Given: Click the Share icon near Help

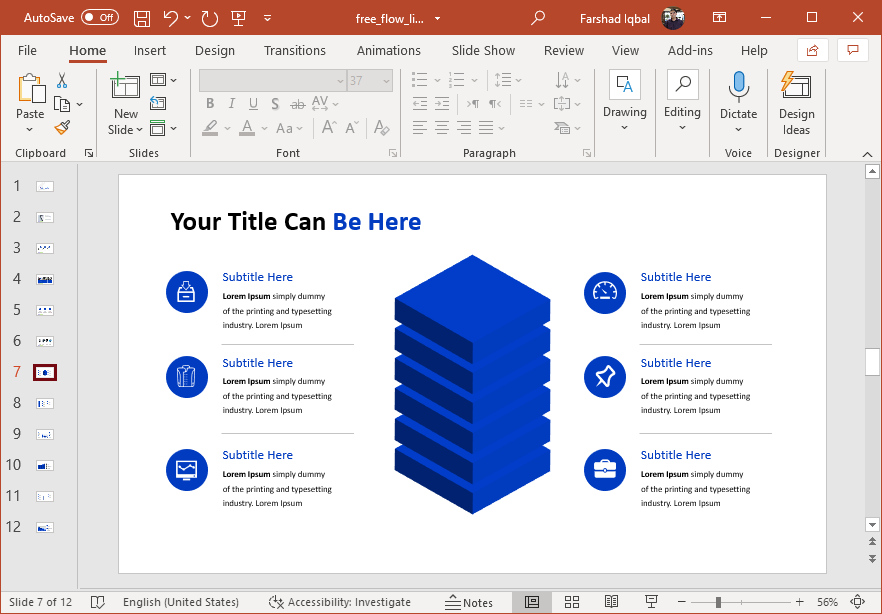Looking at the screenshot, I should pyautogui.click(x=812, y=50).
